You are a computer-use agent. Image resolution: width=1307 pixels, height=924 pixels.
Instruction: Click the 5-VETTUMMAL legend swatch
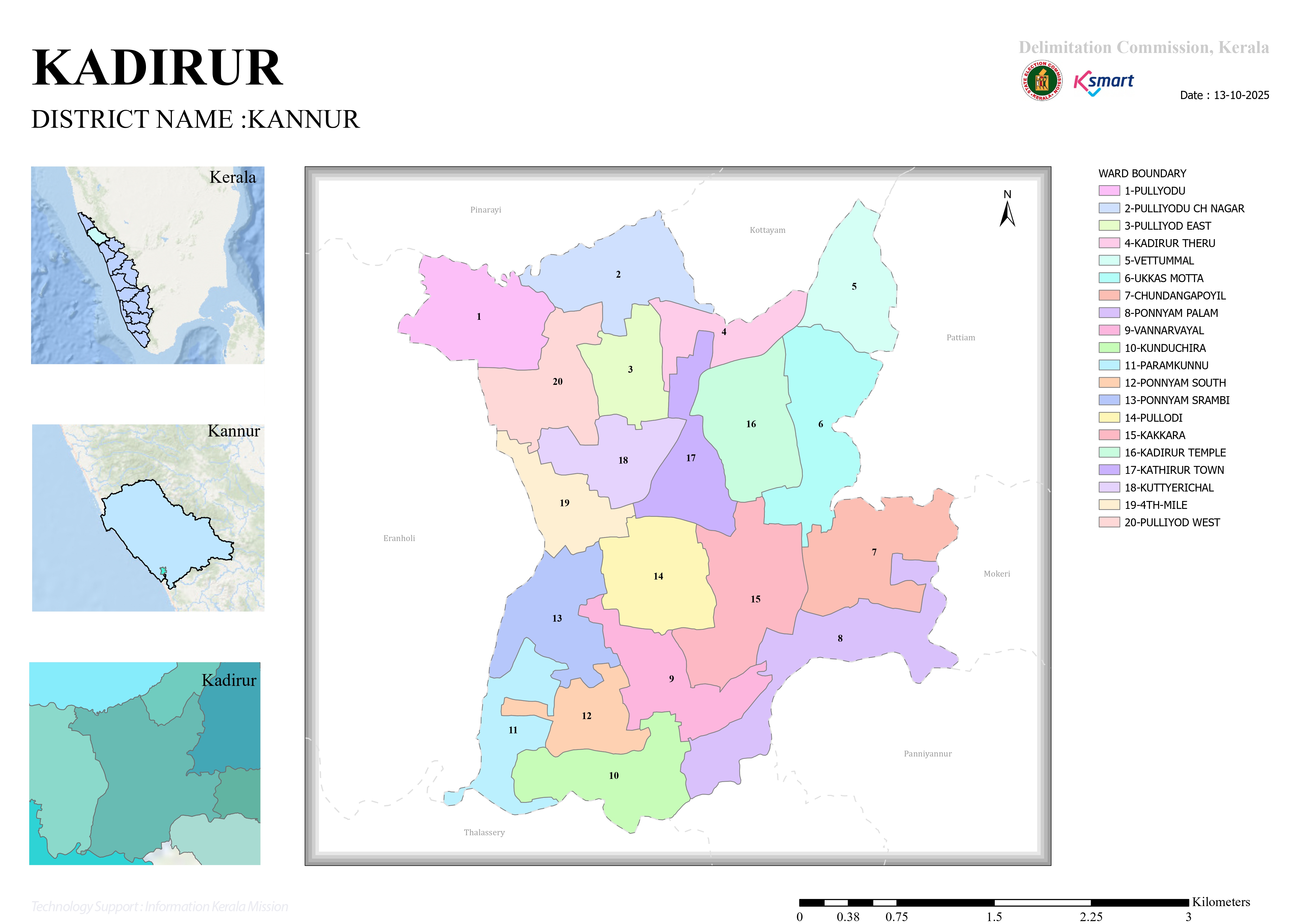pos(1109,261)
